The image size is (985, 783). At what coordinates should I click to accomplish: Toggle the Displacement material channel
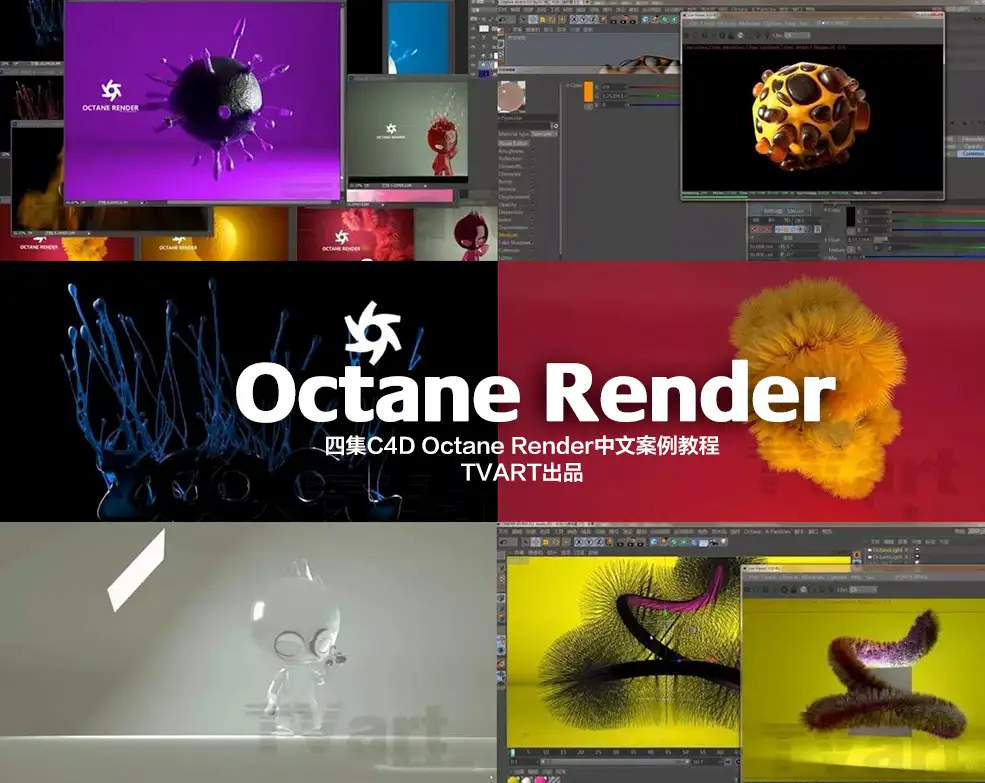pos(516,197)
